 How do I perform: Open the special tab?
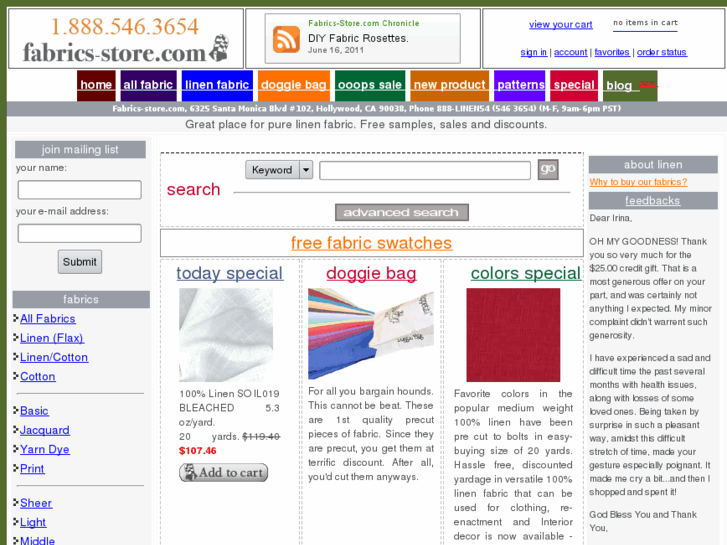click(x=574, y=85)
